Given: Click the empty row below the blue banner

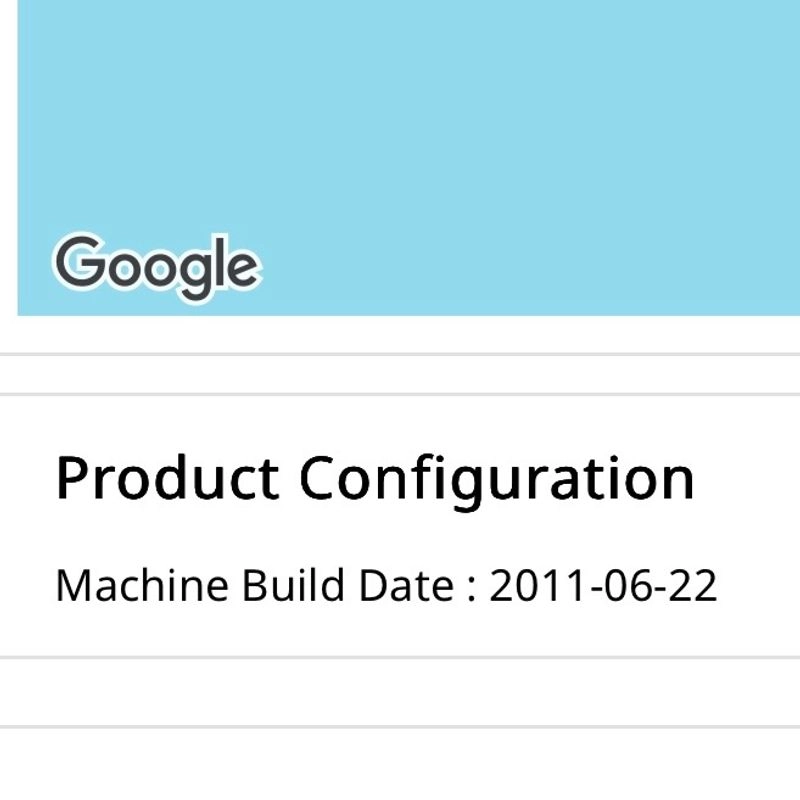Looking at the screenshot, I should 400,374.
